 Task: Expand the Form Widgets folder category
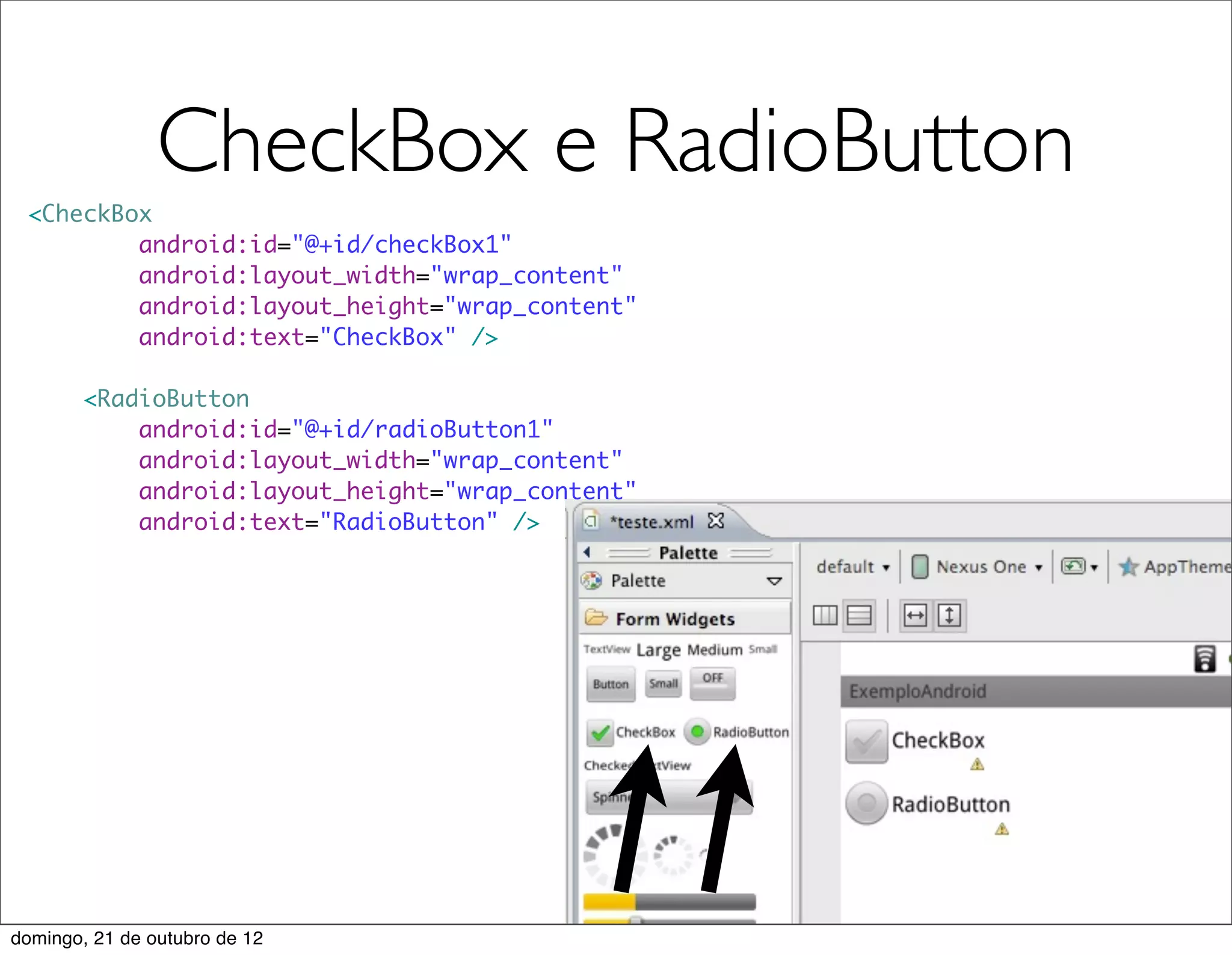tap(685, 619)
